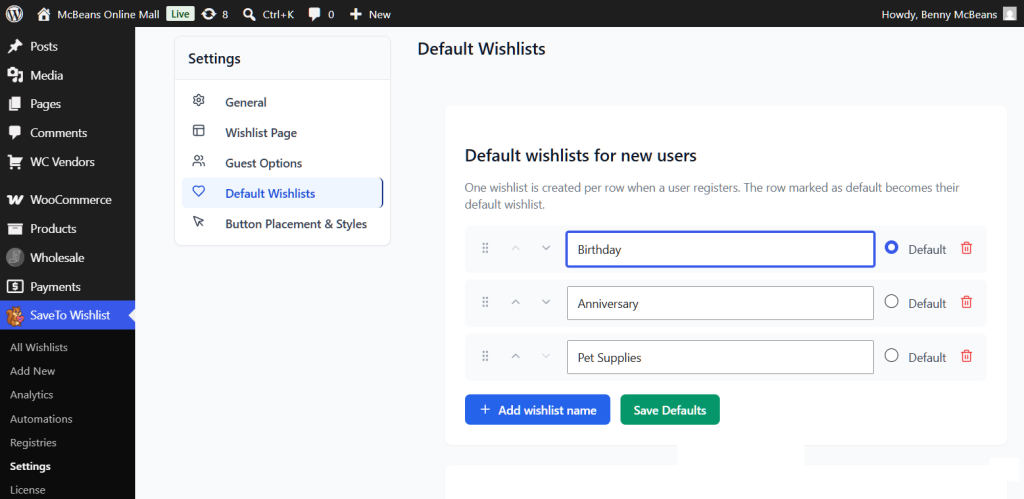Screen dimensions: 1024x499
Task: Click the disabled down arrow on Pet Supplies row
Action: [546, 357]
